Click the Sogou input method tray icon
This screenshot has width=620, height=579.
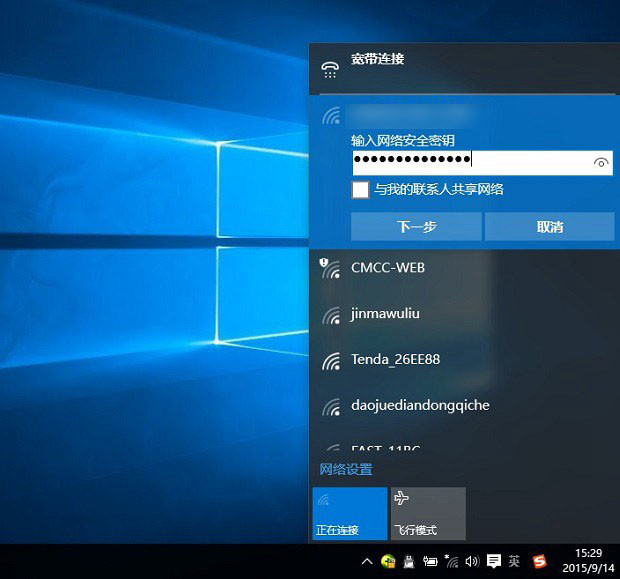click(x=540, y=561)
